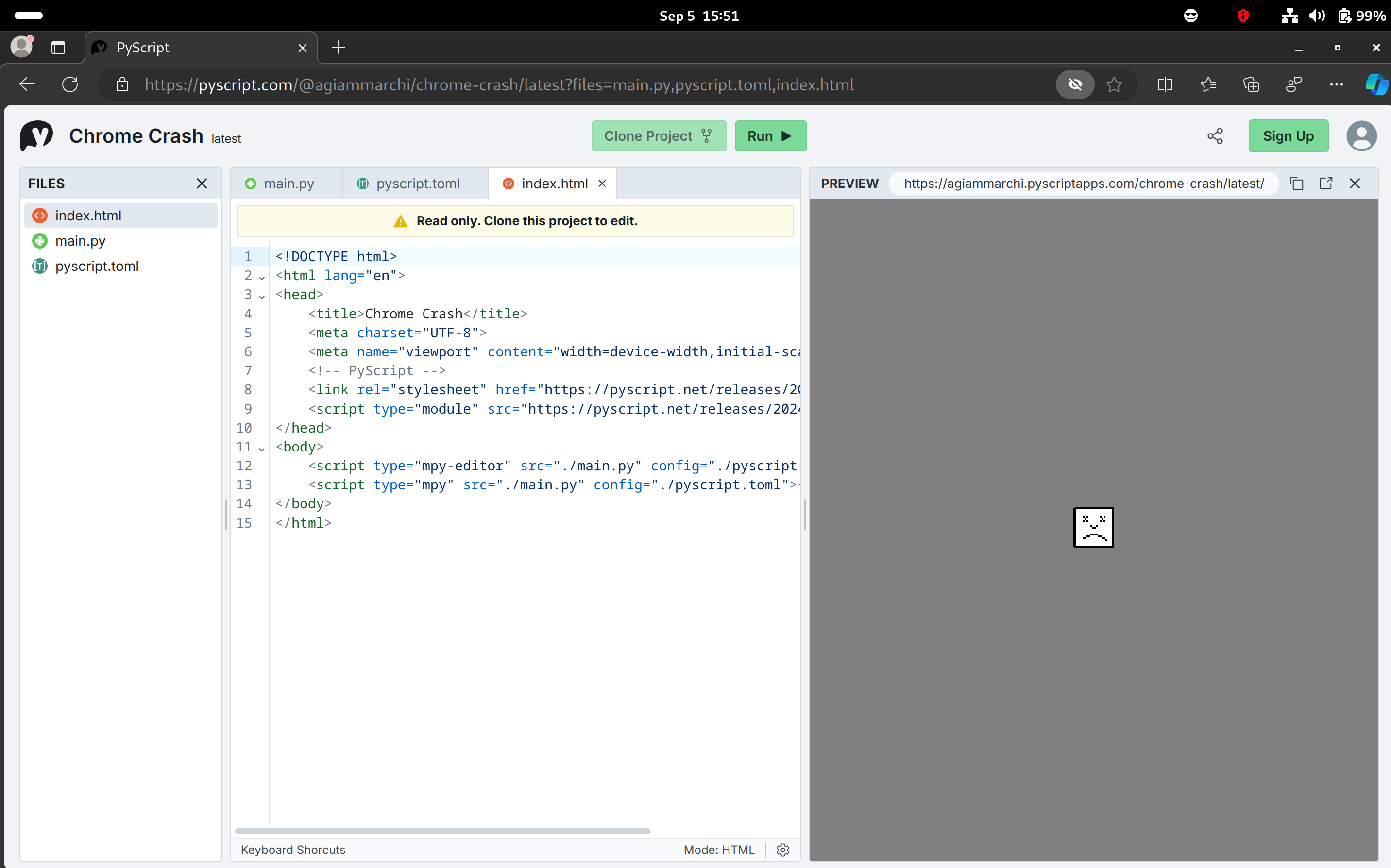Viewport: 1391px width, 868px height.
Task: Switch to the main.py tab
Action: click(288, 183)
